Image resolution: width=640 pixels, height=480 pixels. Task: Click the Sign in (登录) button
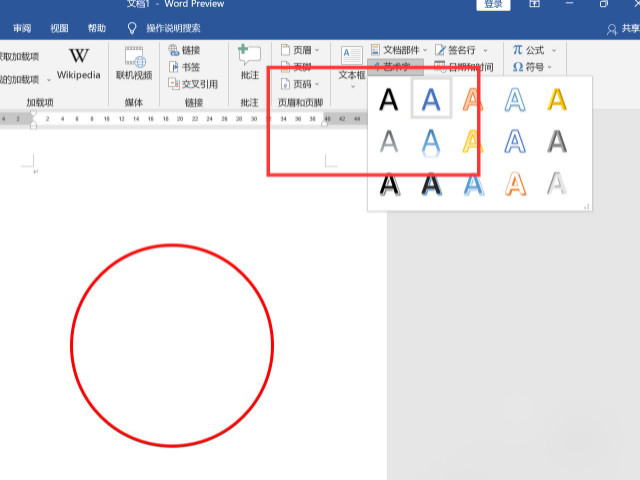(x=493, y=4)
